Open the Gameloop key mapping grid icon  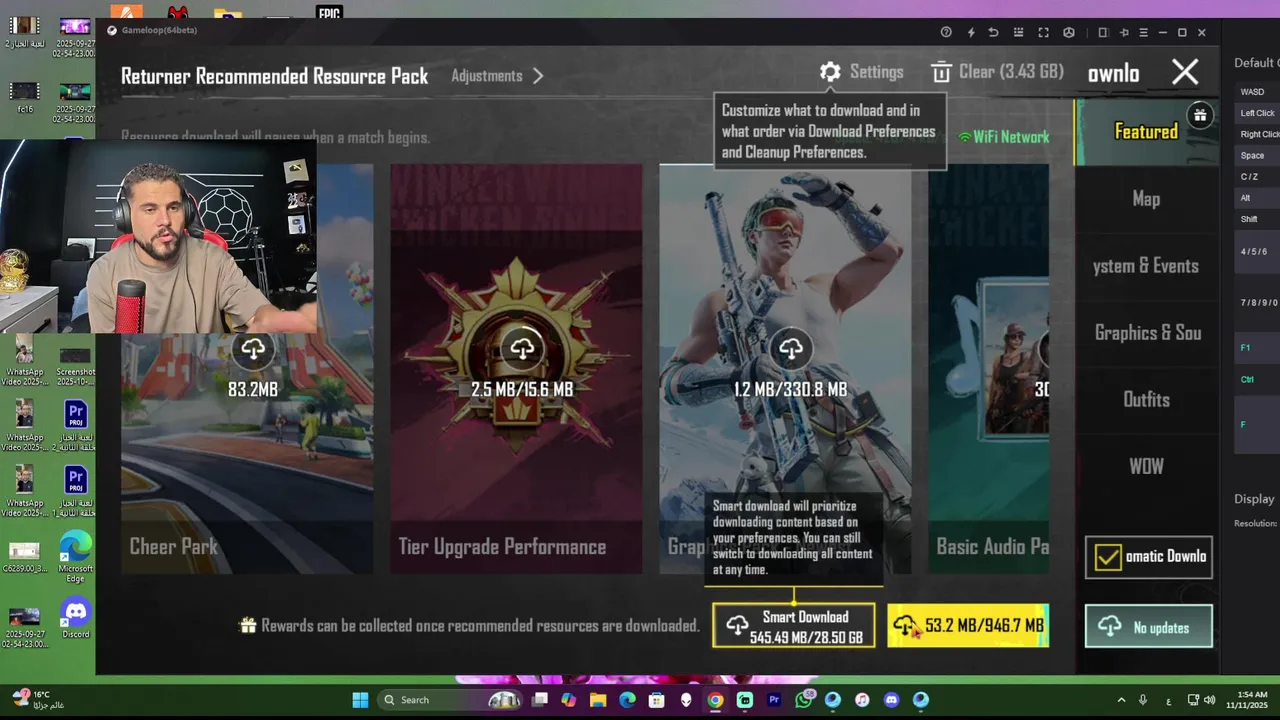point(1018,32)
